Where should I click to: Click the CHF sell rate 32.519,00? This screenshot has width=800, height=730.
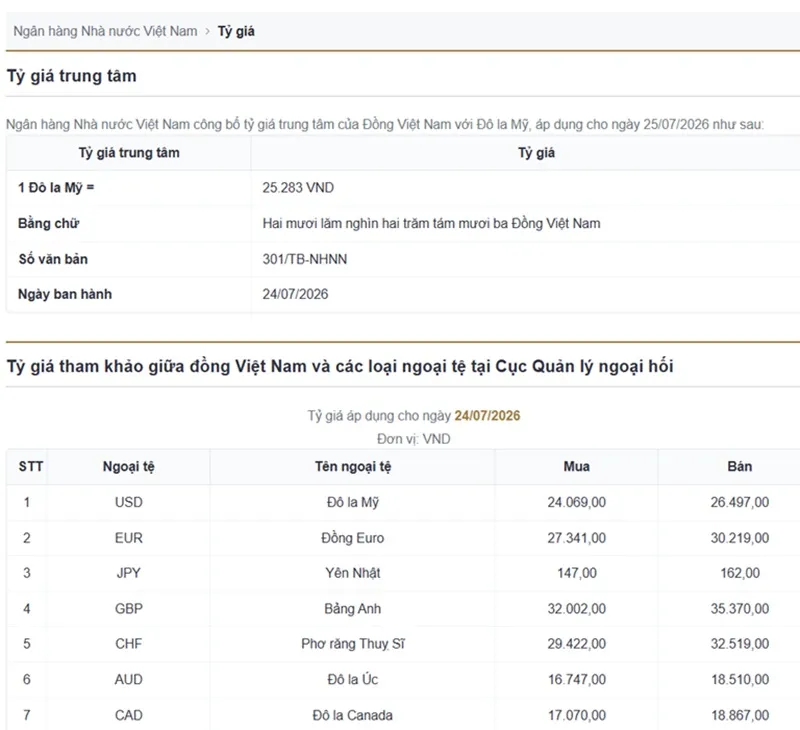point(739,644)
